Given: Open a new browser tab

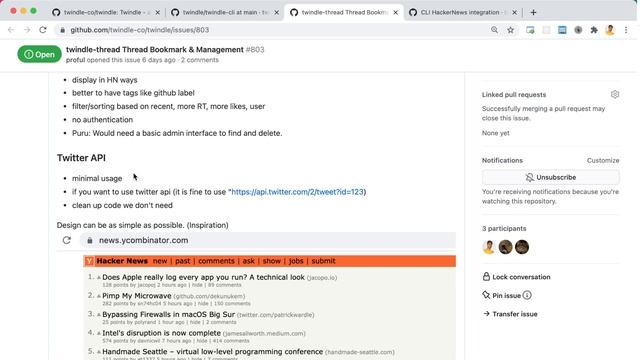Looking at the screenshot, I should (x=533, y=12).
